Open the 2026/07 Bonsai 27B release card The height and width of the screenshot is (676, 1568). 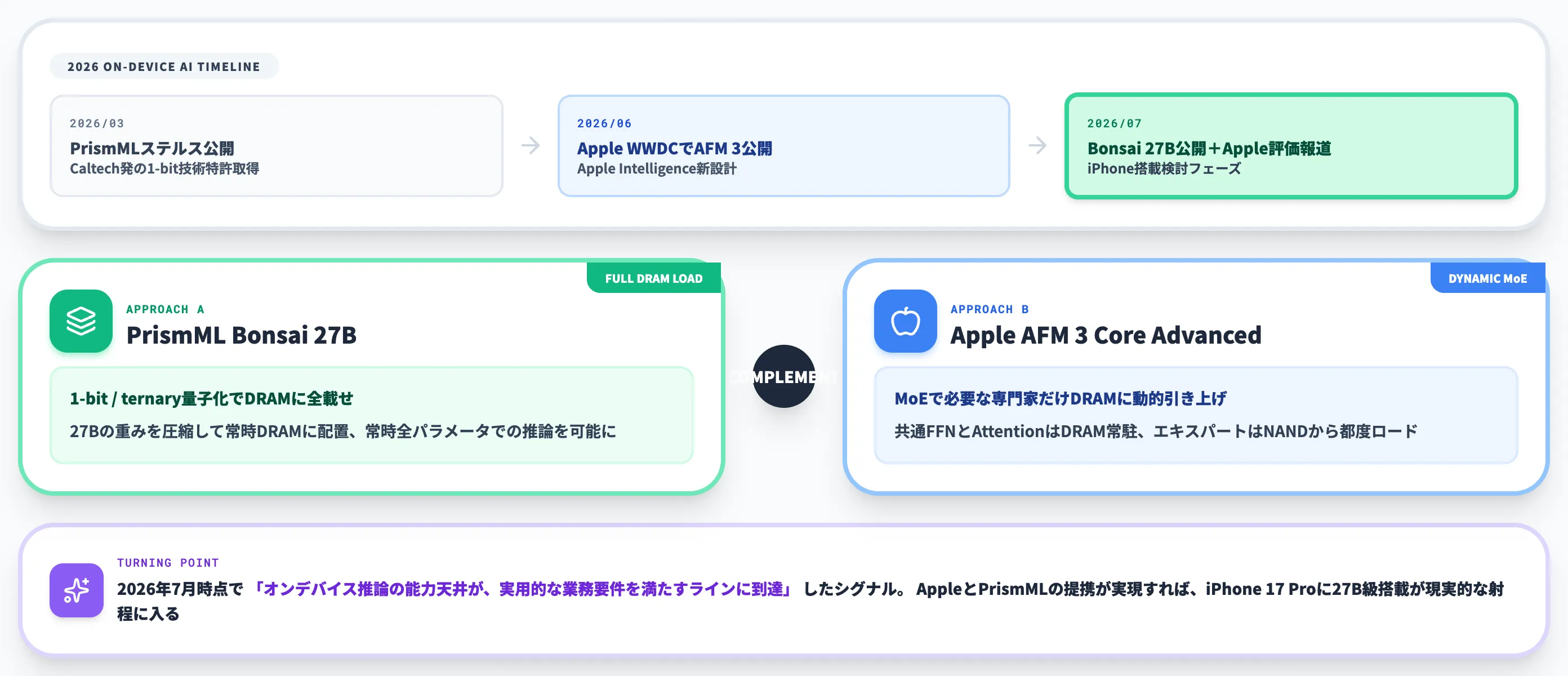(1291, 145)
